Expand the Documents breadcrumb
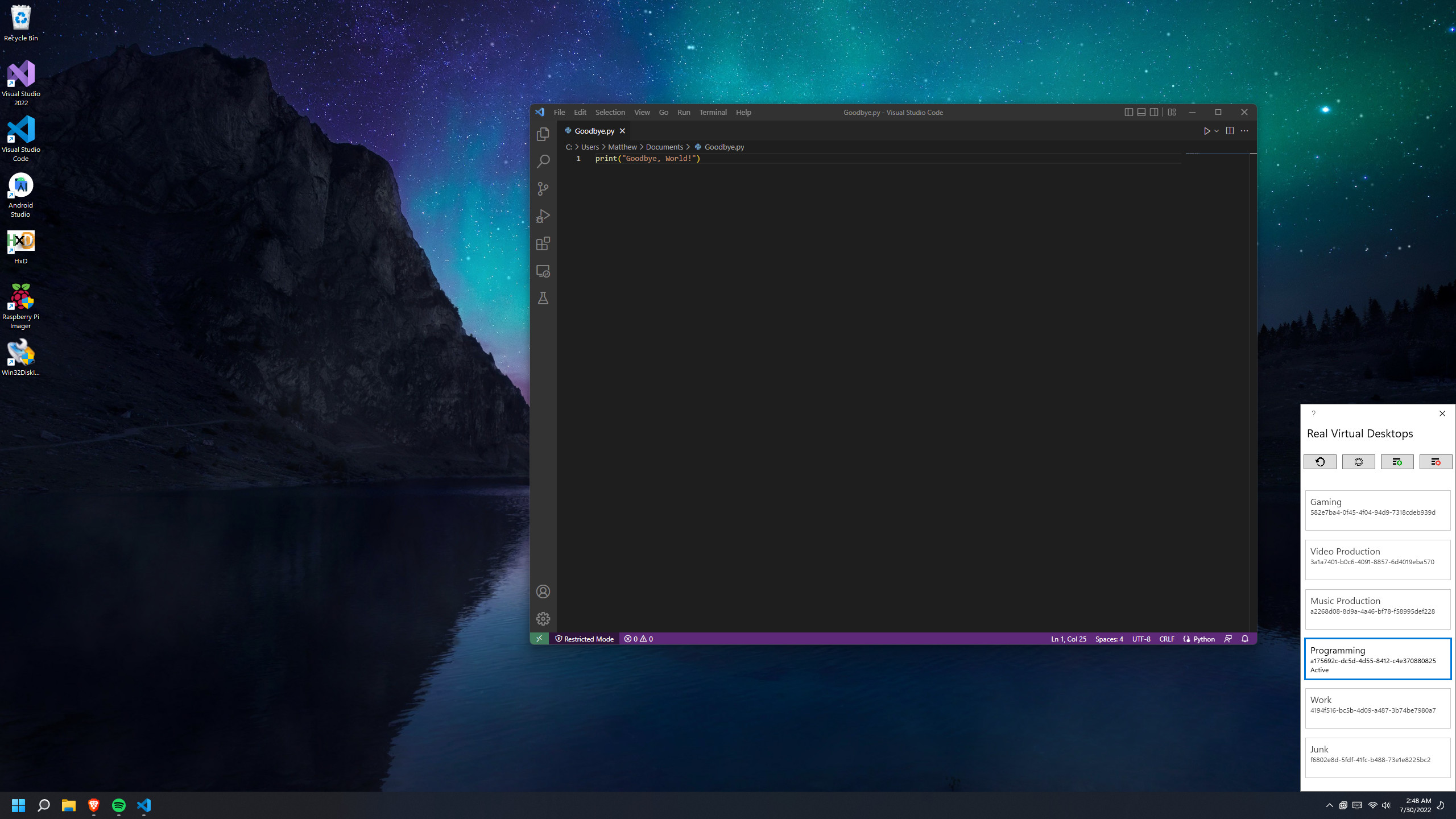 tap(664, 147)
